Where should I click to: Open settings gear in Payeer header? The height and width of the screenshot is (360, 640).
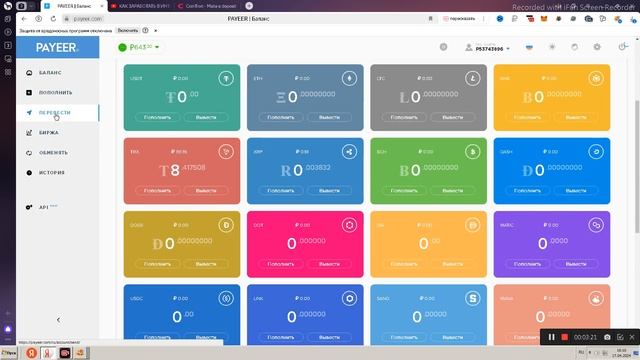tap(597, 47)
